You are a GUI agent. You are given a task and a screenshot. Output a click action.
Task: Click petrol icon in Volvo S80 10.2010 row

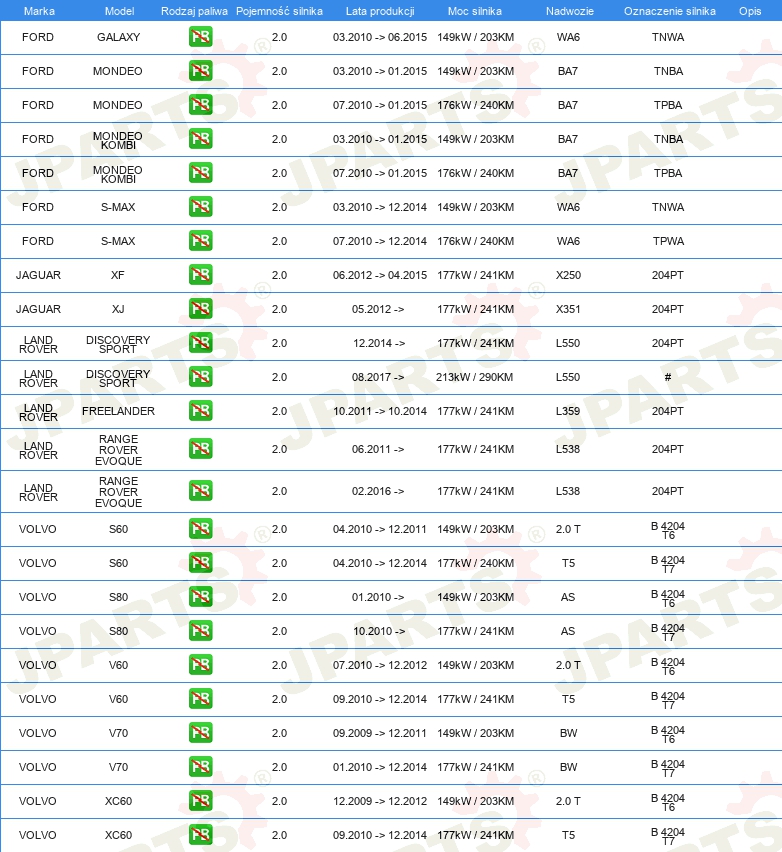pyautogui.click(x=201, y=631)
